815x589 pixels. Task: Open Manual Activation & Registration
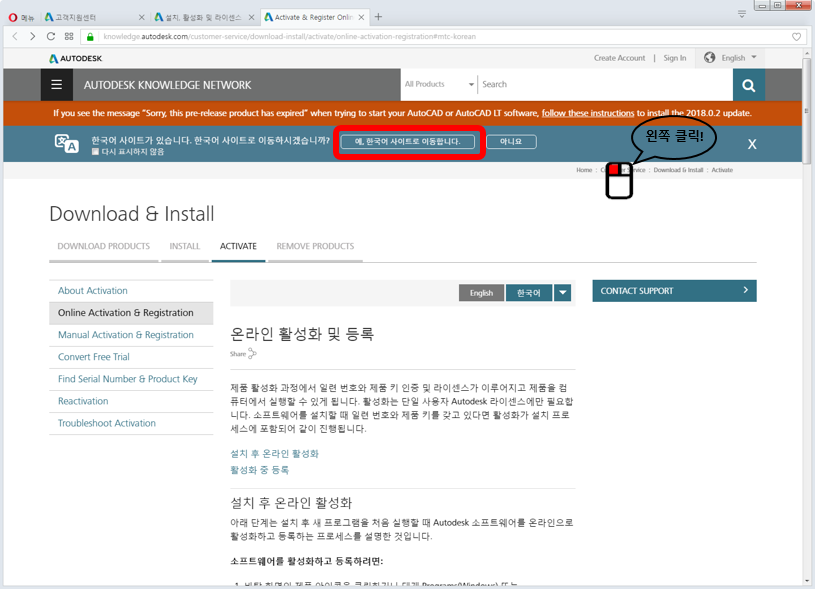tap(126, 335)
